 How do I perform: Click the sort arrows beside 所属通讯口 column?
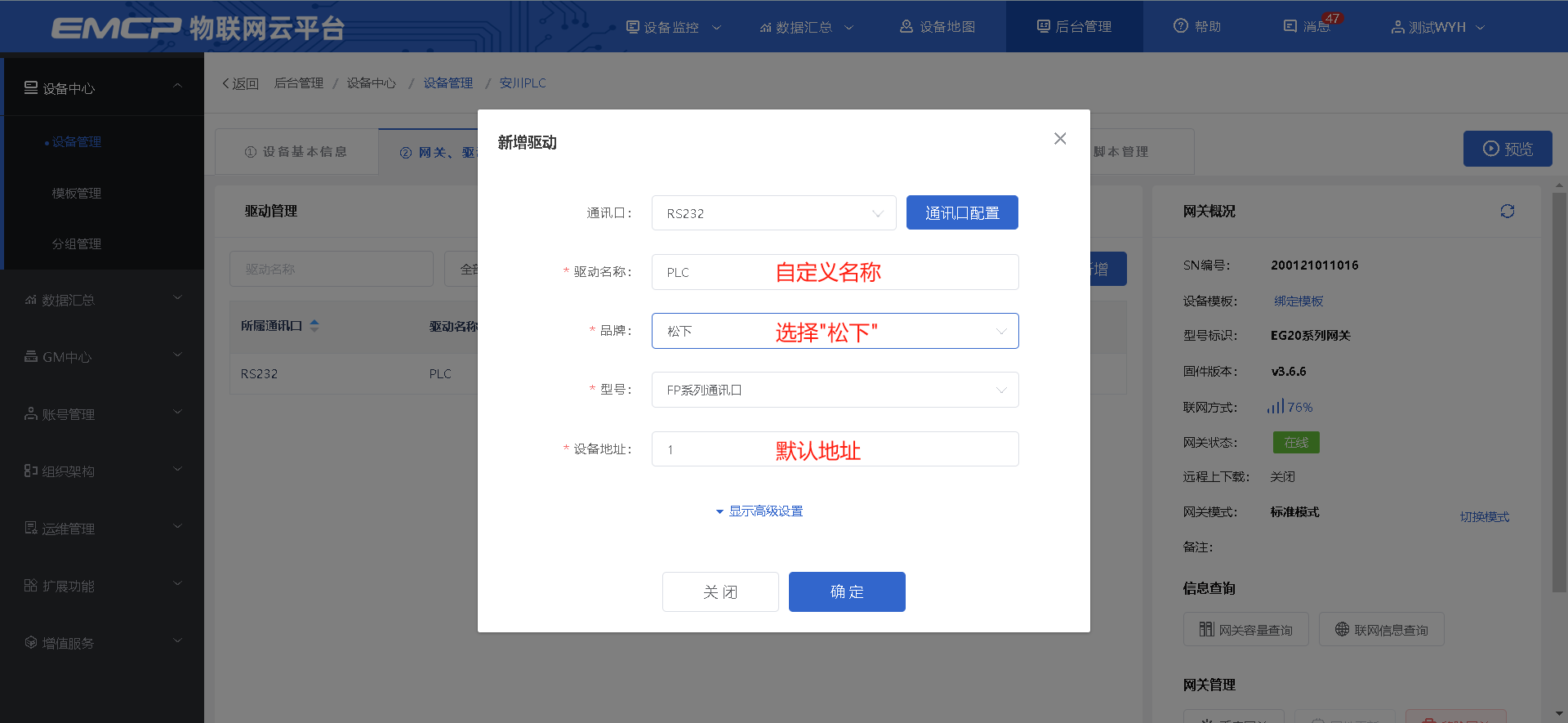click(314, 326)
